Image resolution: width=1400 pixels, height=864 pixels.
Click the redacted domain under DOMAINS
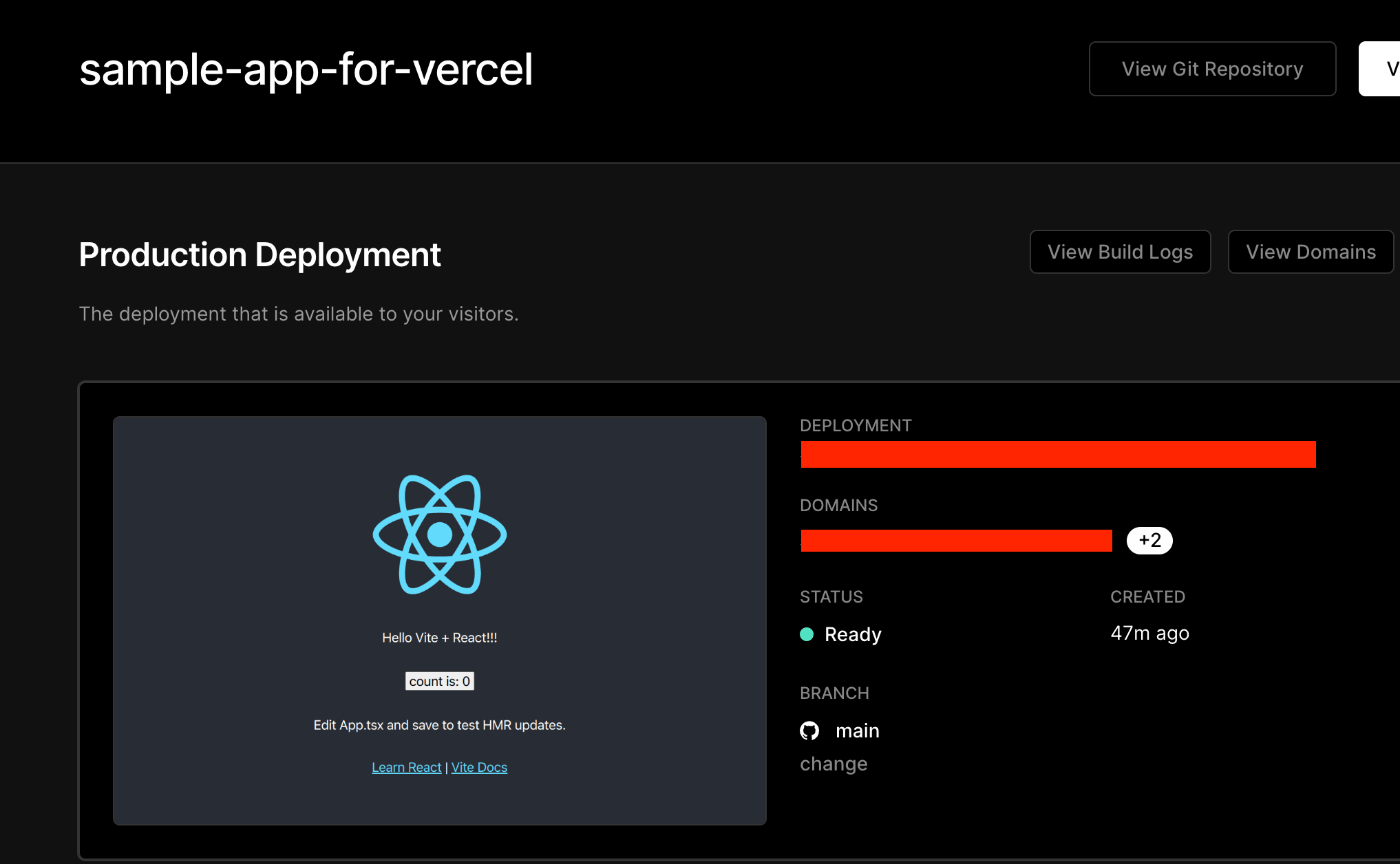coord(956,541)
